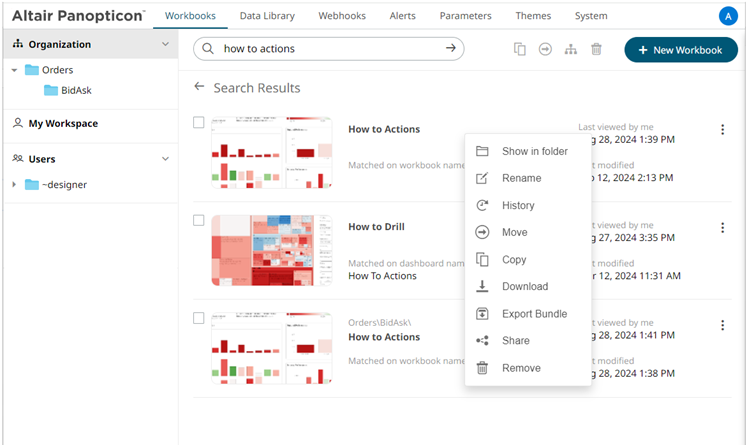Click the hierarchy icon in the top toolbar
Viewport: 747px width, 445px height.
(571, 49)
